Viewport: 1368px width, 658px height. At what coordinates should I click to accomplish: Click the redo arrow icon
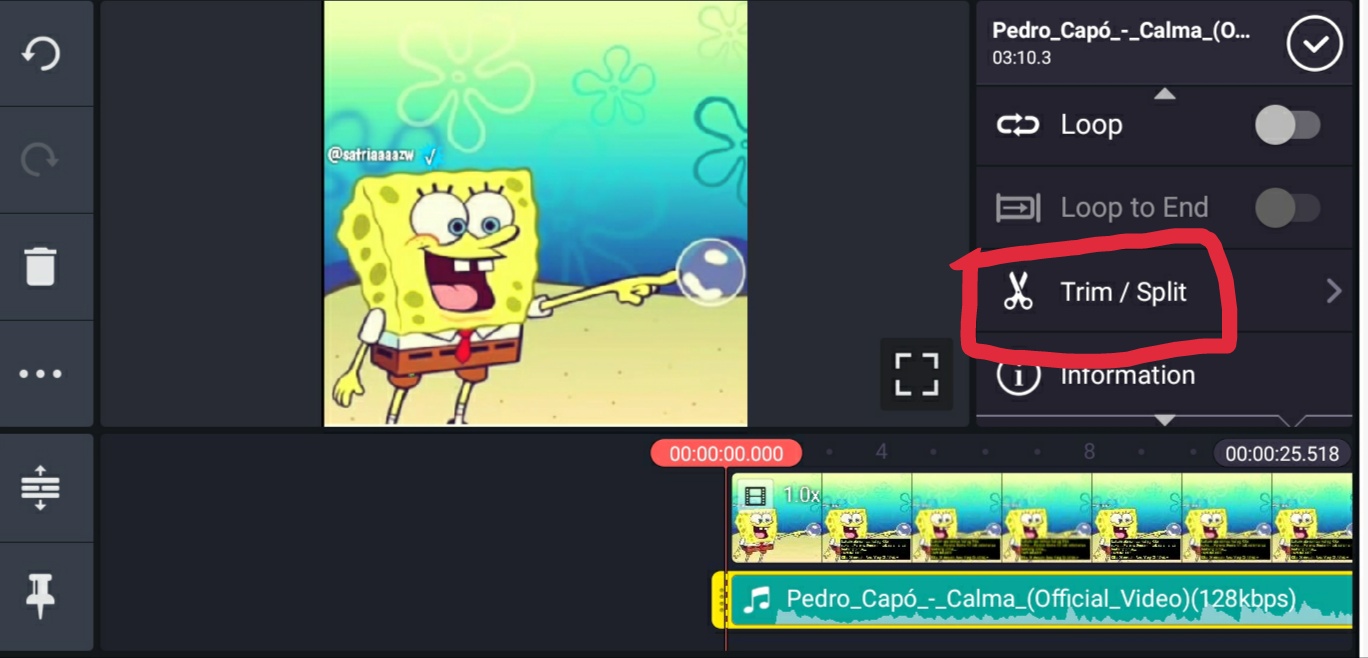coord(40,159)
